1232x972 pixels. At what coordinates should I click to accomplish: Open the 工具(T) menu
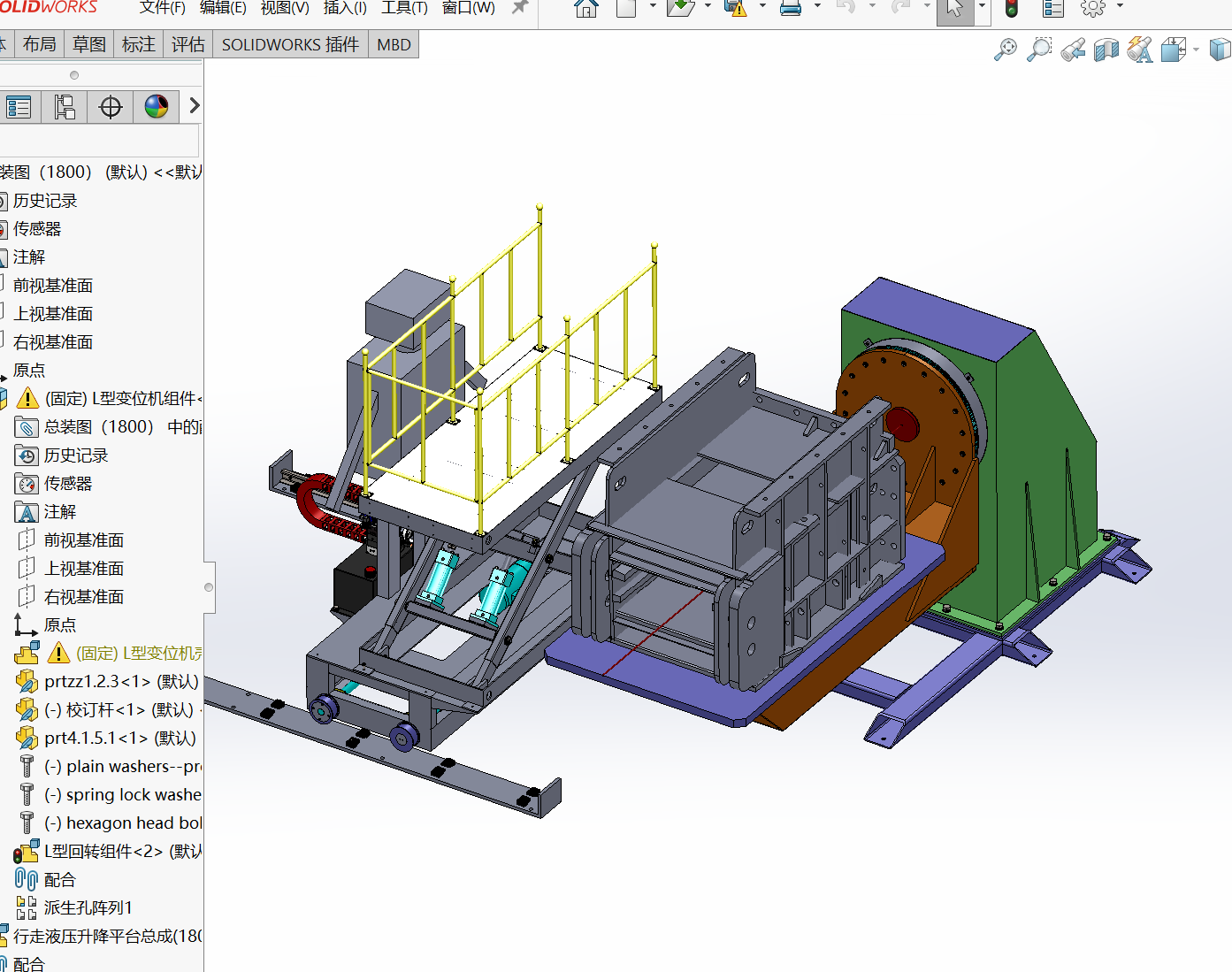[404, 8]
